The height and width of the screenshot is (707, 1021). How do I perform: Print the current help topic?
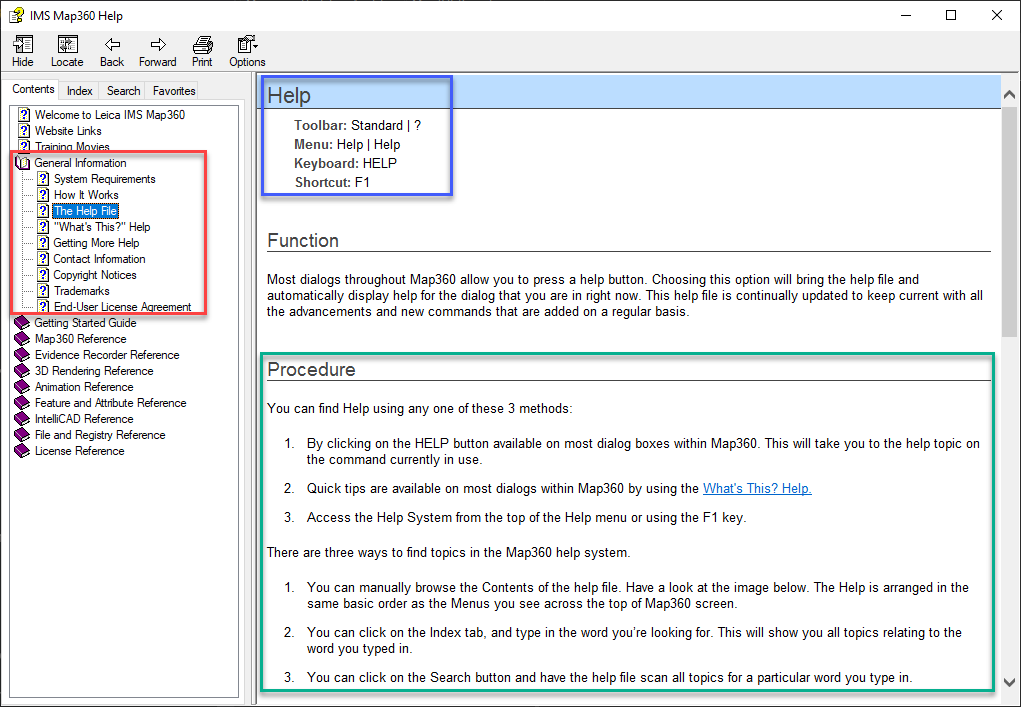tap(202, 45)
